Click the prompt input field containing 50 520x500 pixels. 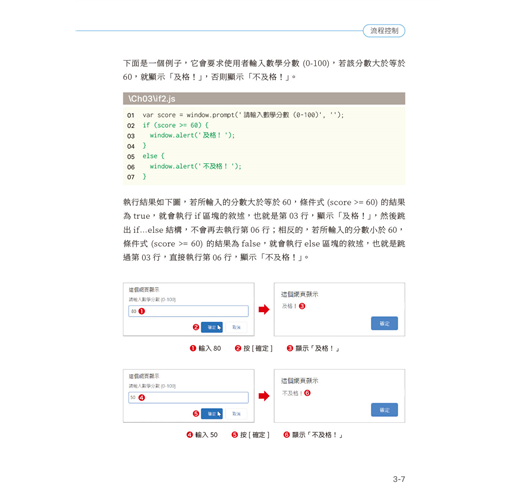(x=188, y=397)
